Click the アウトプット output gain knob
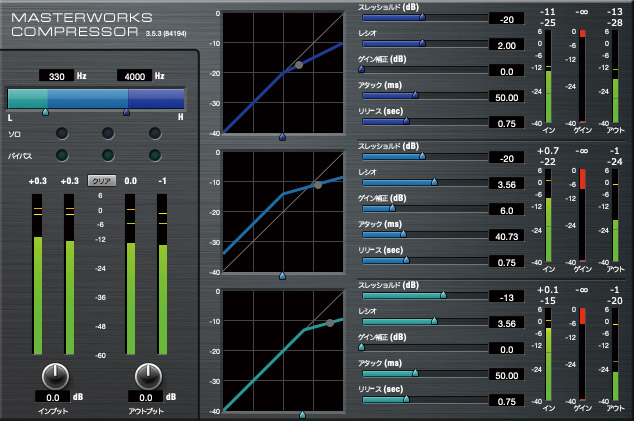This screenshot has width=634, height=421. click(x=148, y=376)
